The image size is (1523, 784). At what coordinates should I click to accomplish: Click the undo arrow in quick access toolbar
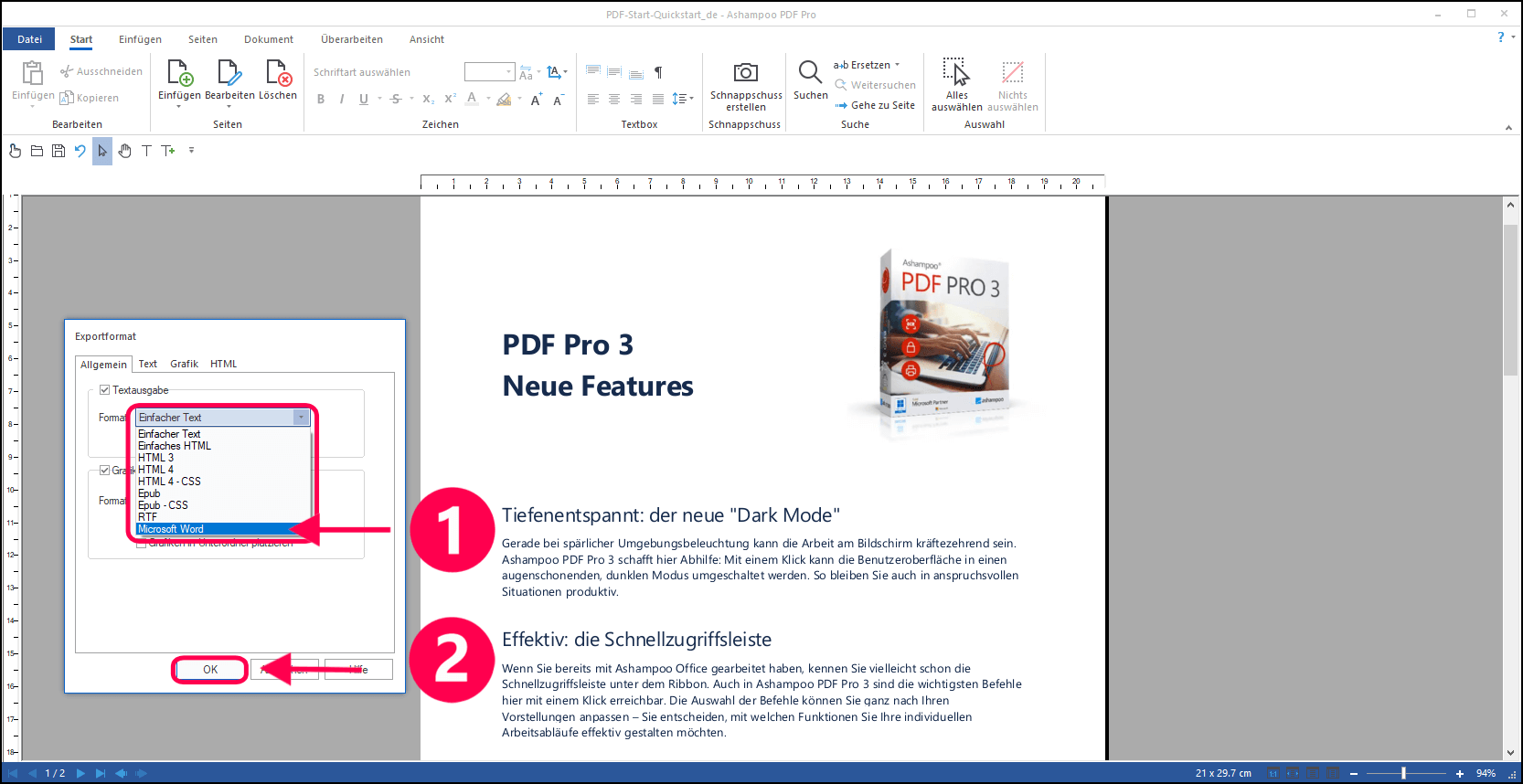80,151
